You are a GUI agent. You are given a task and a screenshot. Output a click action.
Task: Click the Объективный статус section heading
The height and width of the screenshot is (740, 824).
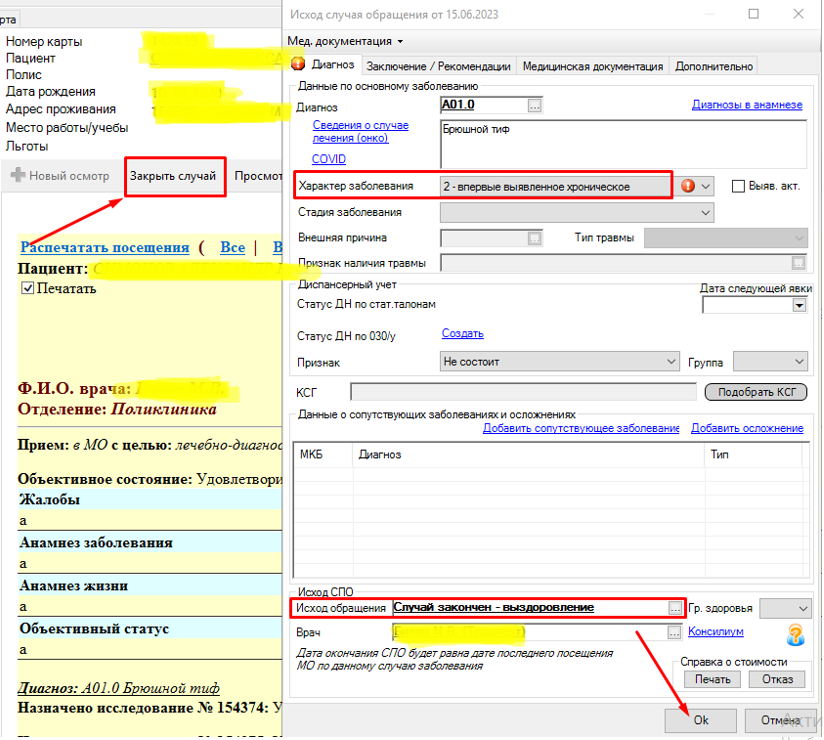94,629
